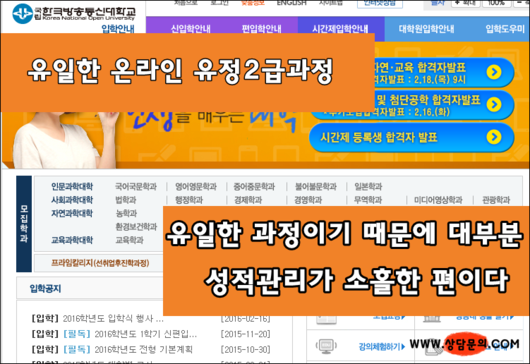Click the 모집학과 vertical label
The image size is (530, 364).
pyautogui.click(x=24, y=224)
